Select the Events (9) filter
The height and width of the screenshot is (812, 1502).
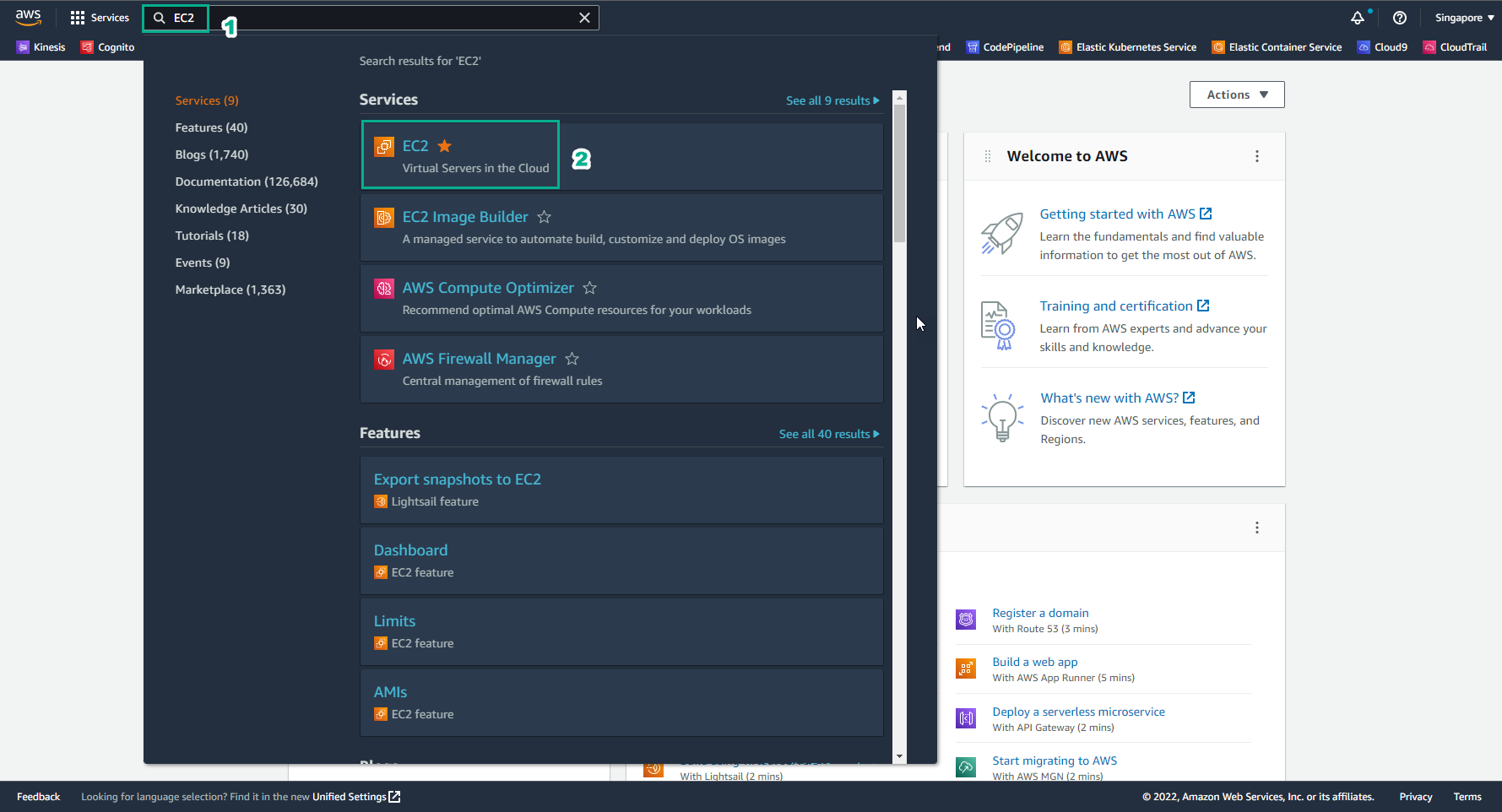pos(203,263)
